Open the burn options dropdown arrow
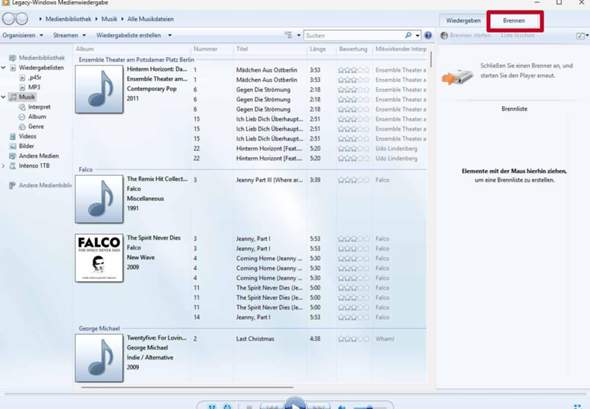 point(587,36)
